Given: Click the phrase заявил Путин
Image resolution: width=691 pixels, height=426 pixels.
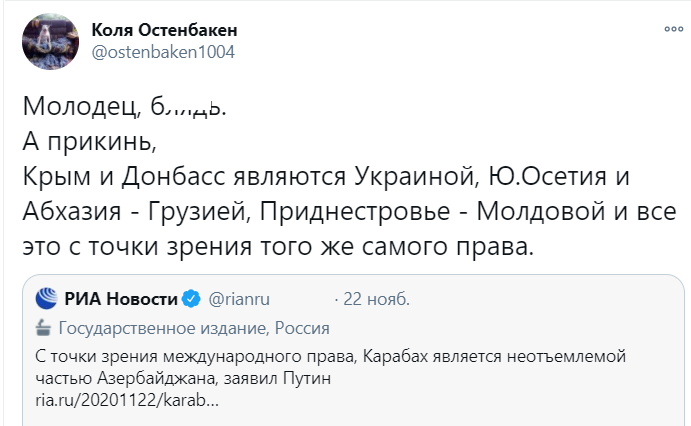Looking at the screenshot, I should coord(277,378).
